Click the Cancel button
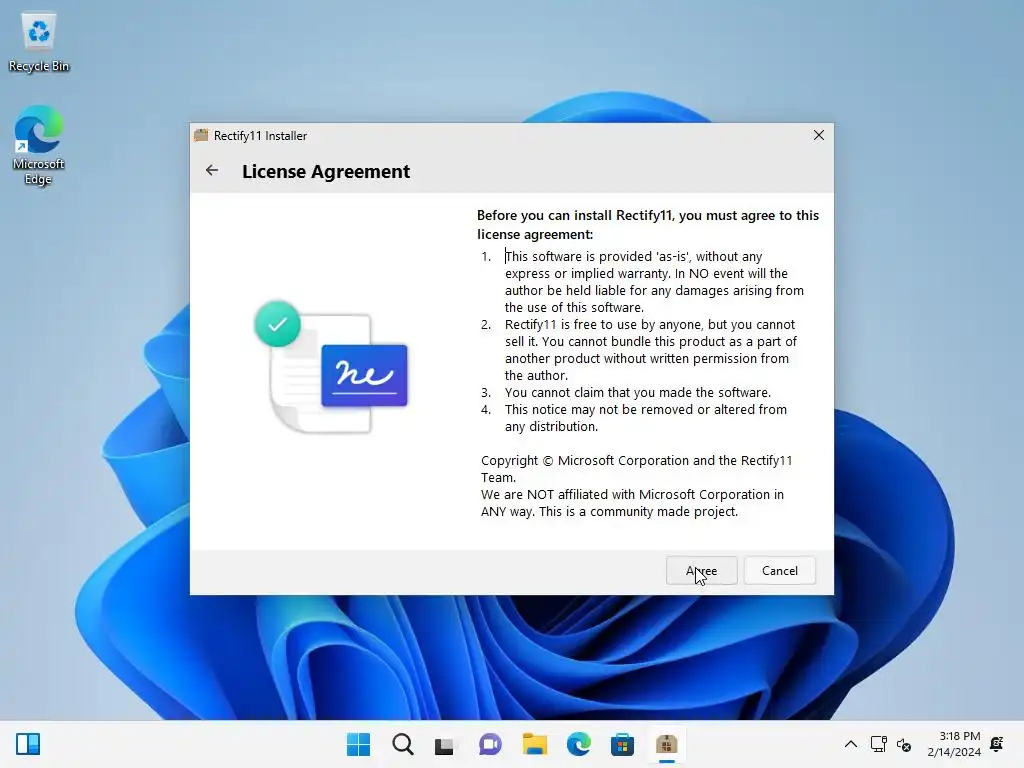This screenshot has width=1024, height=768. click(x=780, y=571)
